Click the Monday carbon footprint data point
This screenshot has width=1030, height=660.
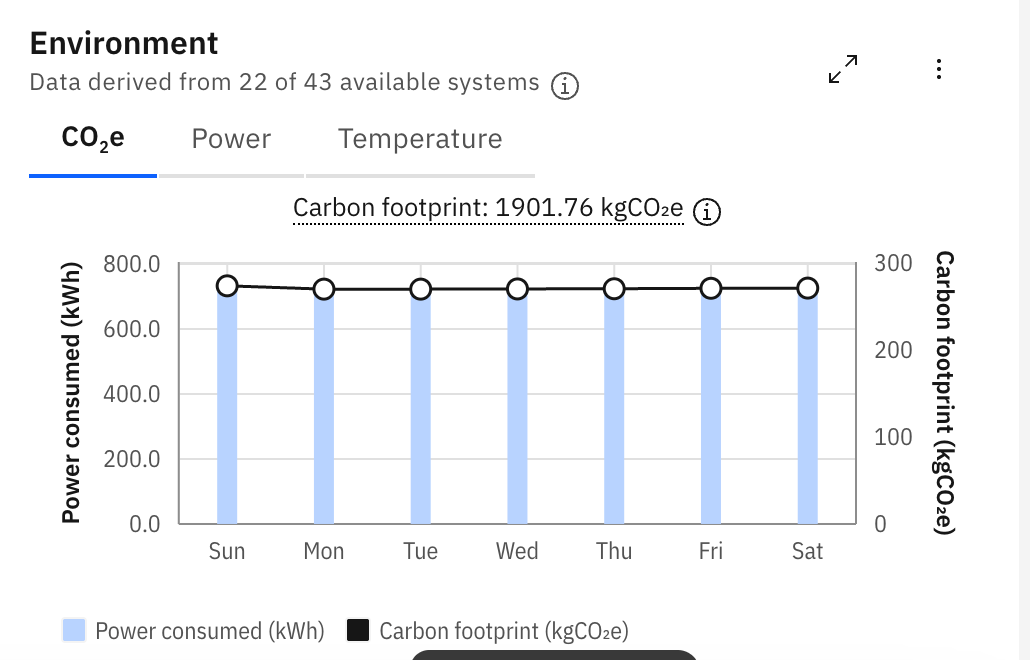coord(324,289)
